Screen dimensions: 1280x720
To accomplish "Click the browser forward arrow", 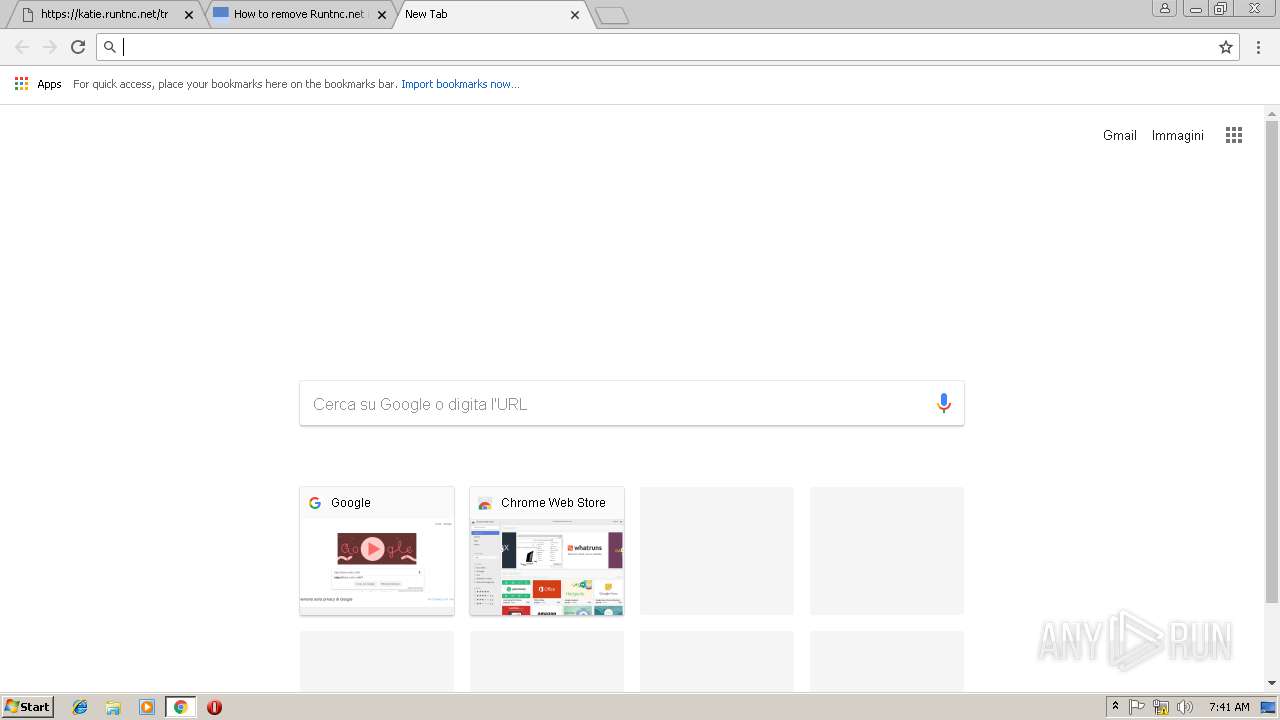I will pyautogui.click(x=50, y=47).
